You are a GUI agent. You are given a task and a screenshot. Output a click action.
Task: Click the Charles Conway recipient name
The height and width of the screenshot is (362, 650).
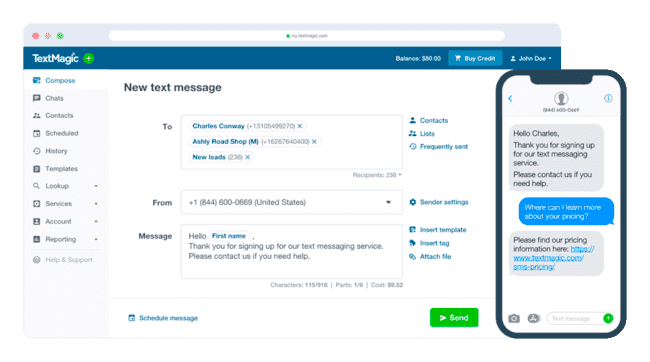point(218,126)
